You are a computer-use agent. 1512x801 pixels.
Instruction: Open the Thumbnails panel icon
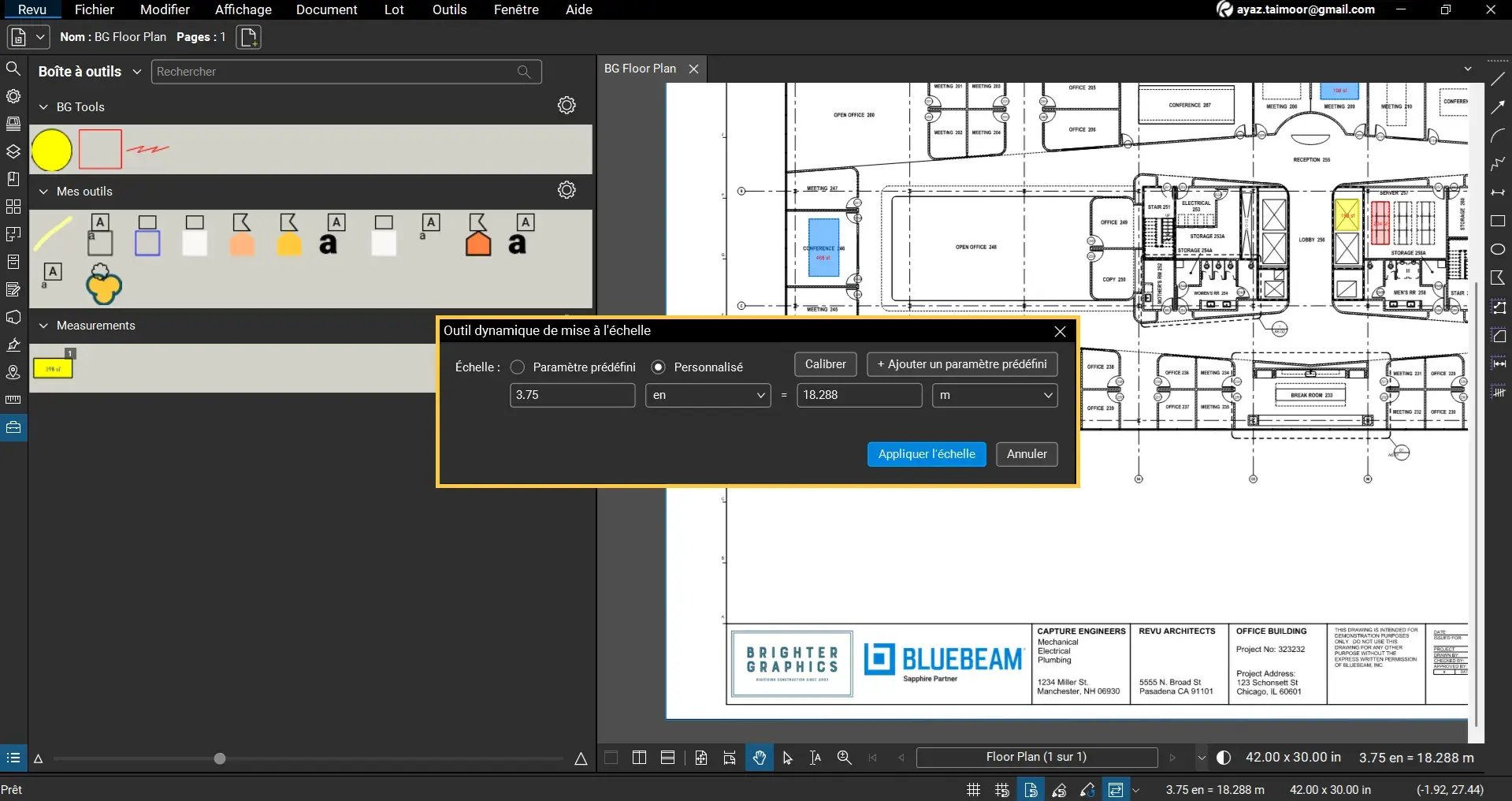[x=13, y=124]
